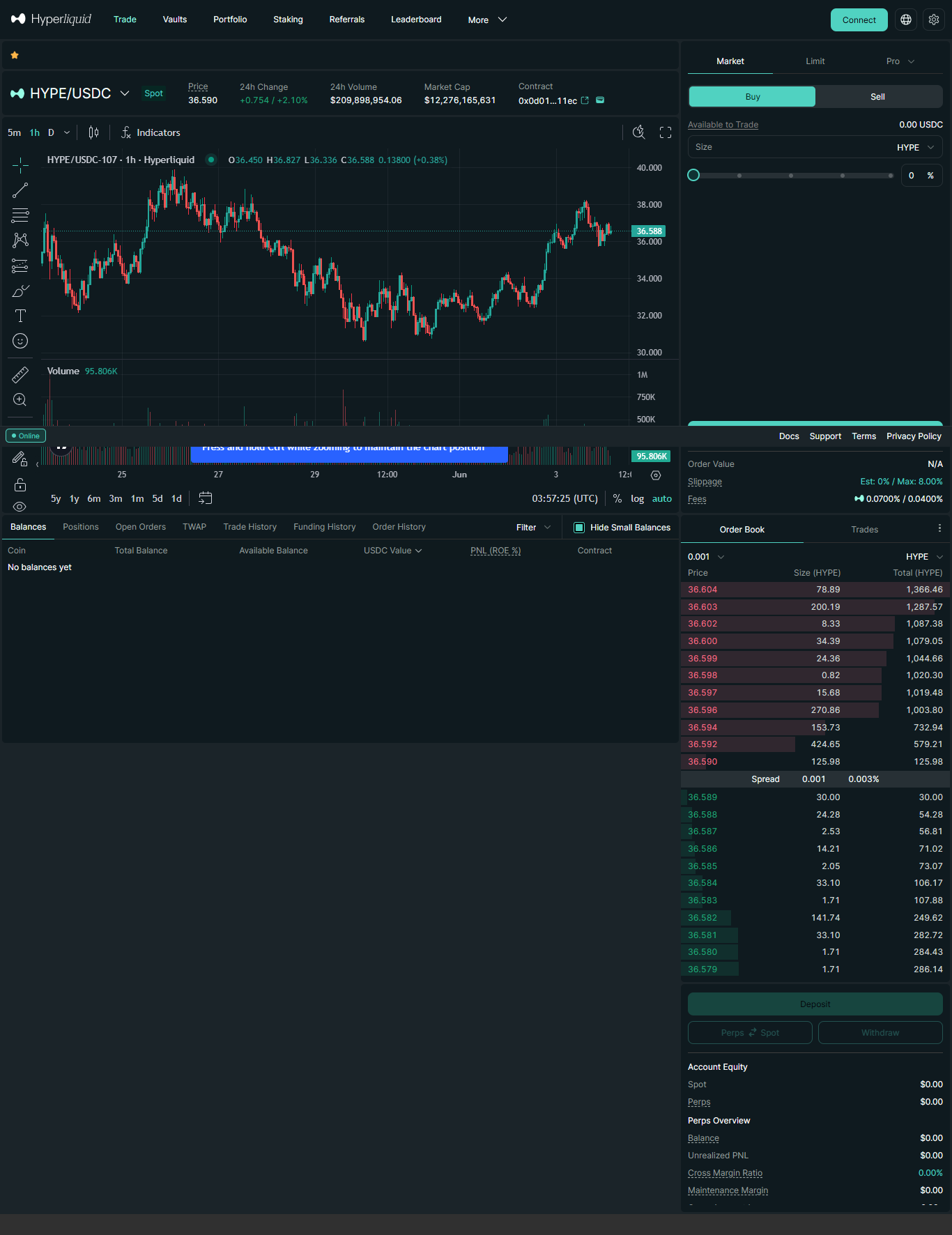Viewport: 952px width, 1235px height.
Task: Select the horizontal lines Fib tool
Action: tap(20, 215)
